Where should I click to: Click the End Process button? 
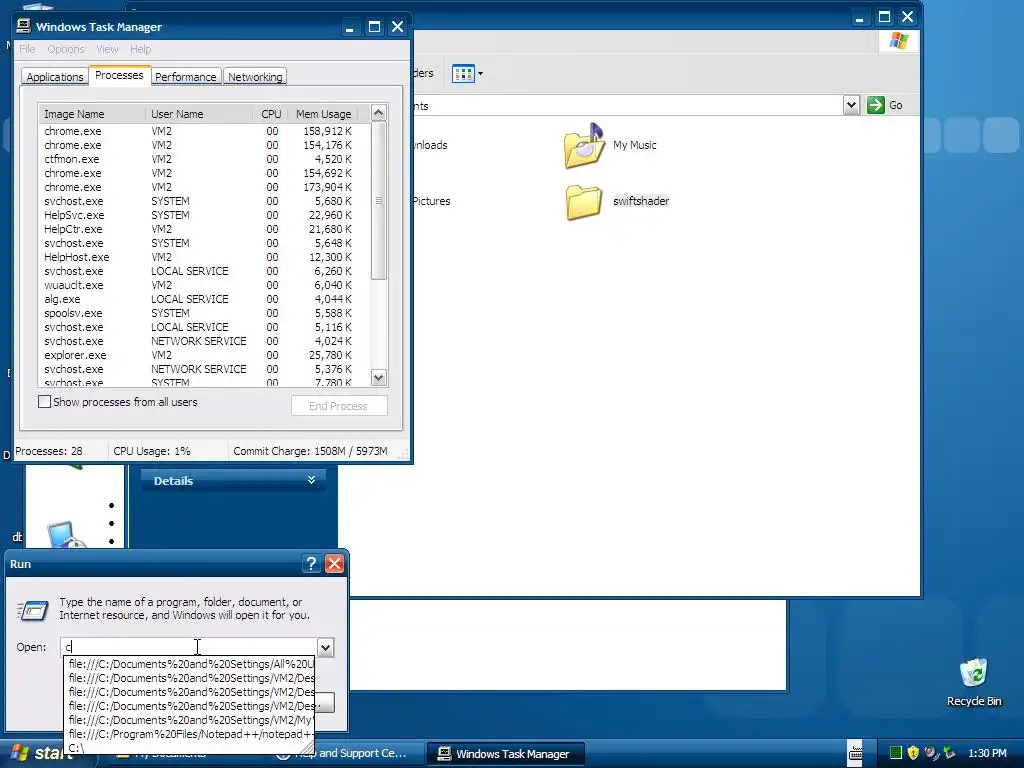coord(339,406)
